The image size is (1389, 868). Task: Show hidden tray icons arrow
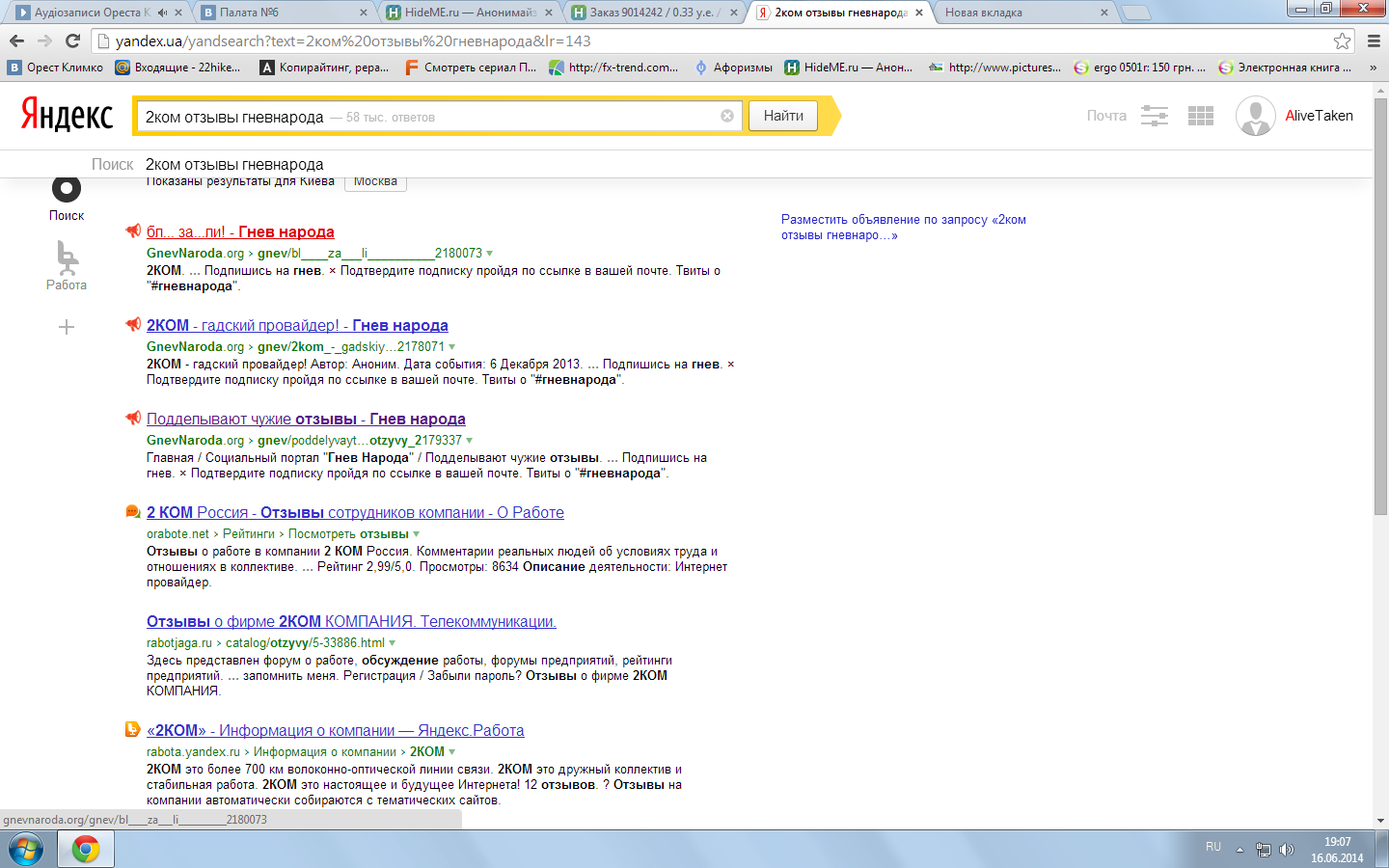click(1239, 850)
